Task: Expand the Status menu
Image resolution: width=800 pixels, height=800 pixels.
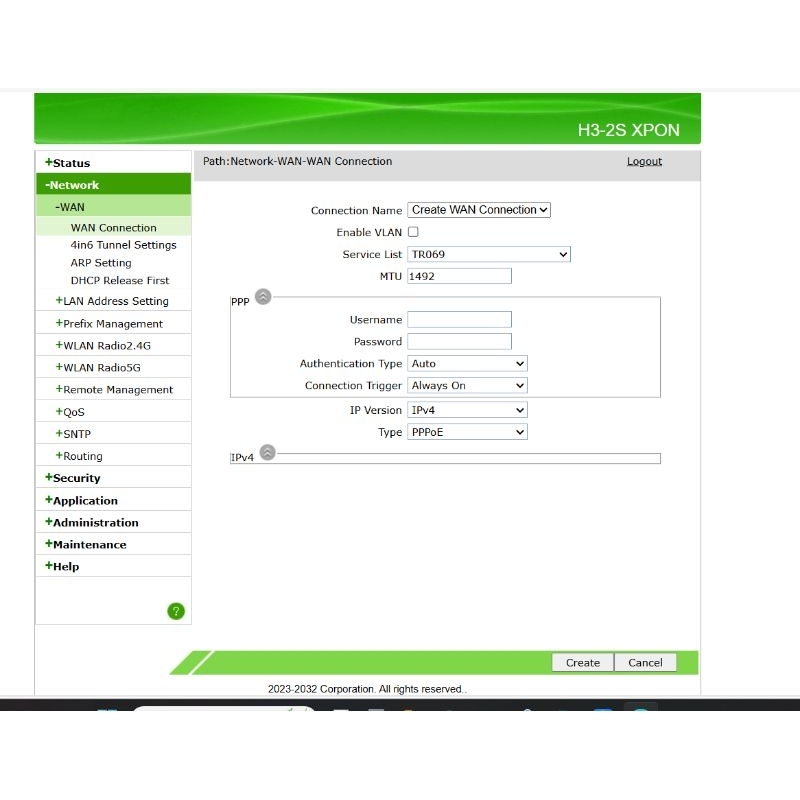Action: click(x=70, y=163)
